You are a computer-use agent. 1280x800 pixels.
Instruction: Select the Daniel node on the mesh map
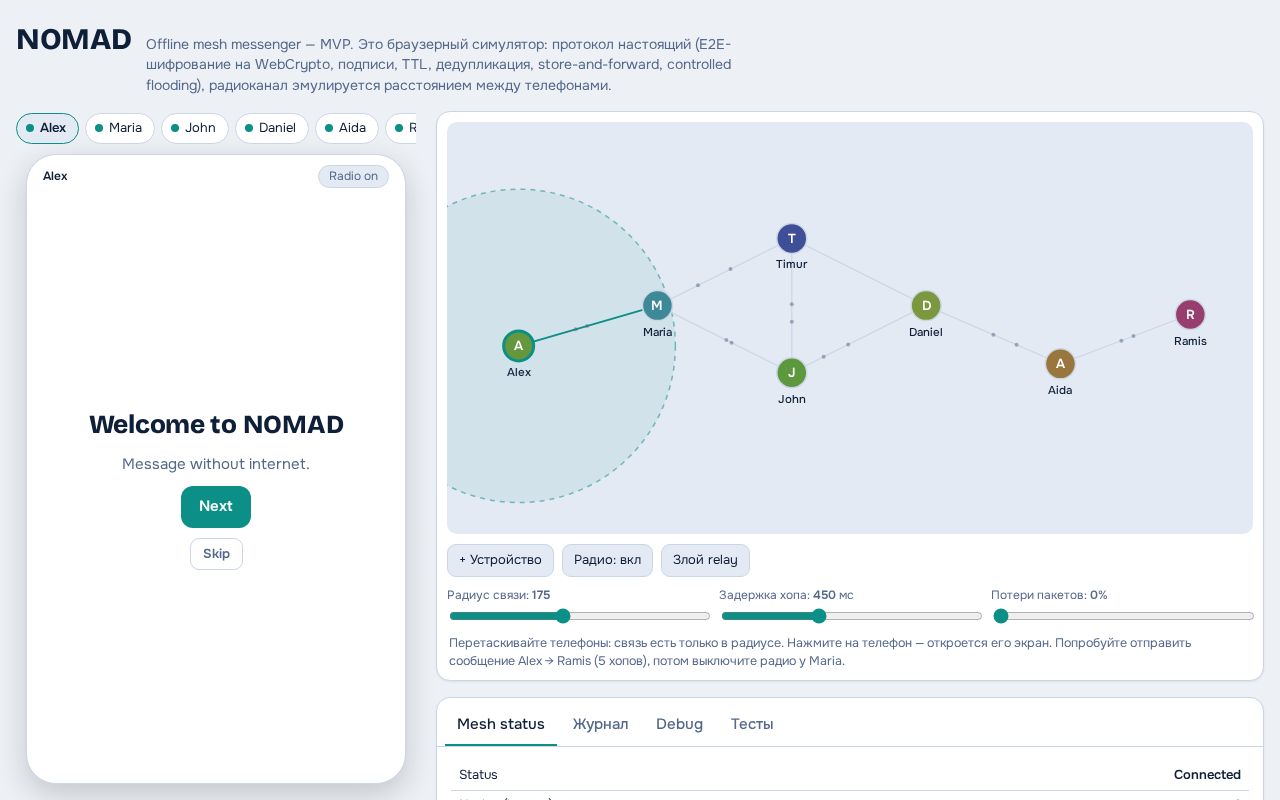point(926,306)
